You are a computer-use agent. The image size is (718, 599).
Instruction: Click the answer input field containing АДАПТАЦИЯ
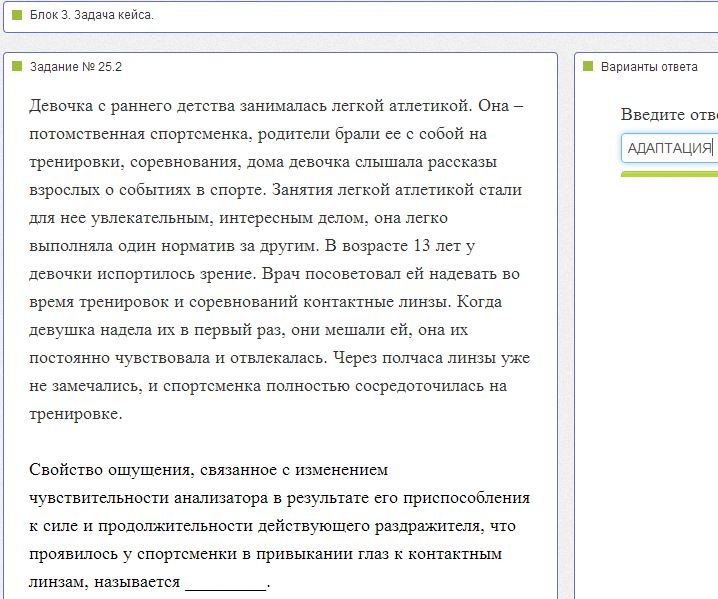(x=669, y=148)
